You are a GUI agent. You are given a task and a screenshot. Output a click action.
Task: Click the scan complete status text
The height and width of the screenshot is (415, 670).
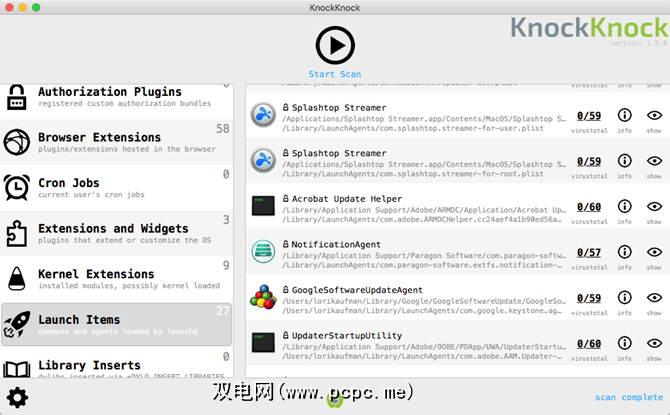(x=629, y=397)
